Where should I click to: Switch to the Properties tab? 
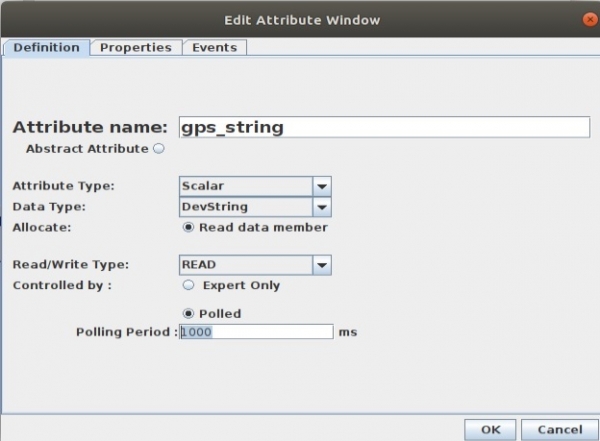click(136, 47)
